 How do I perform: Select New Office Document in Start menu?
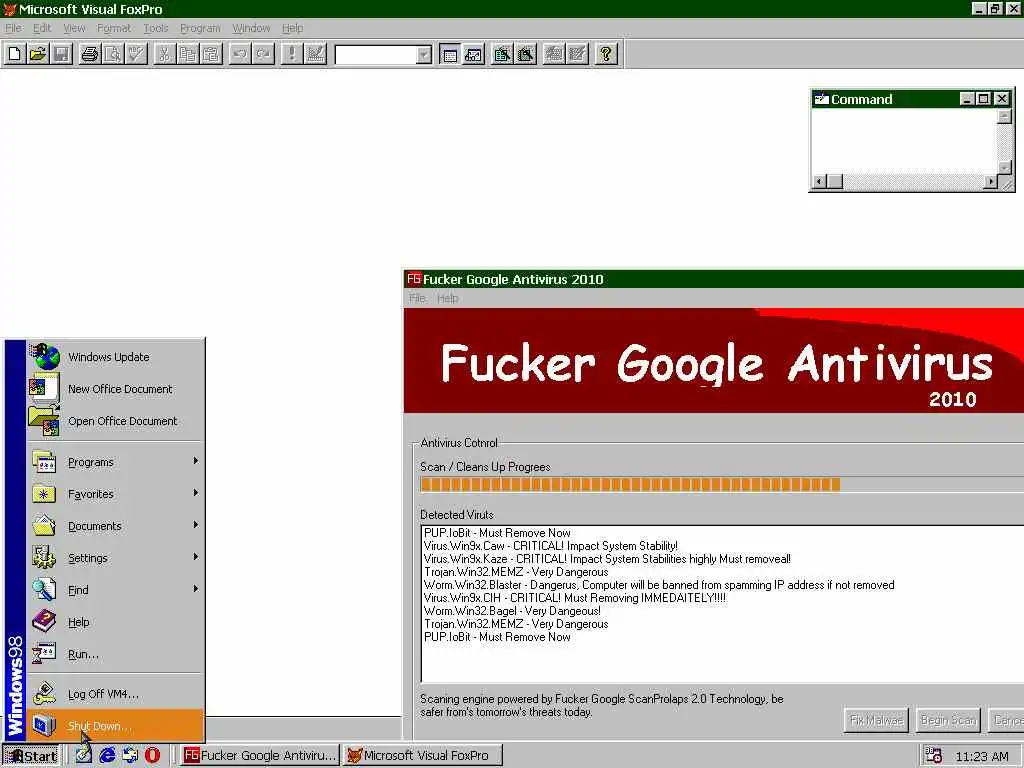pyautogui.click(x=115, y=389)
